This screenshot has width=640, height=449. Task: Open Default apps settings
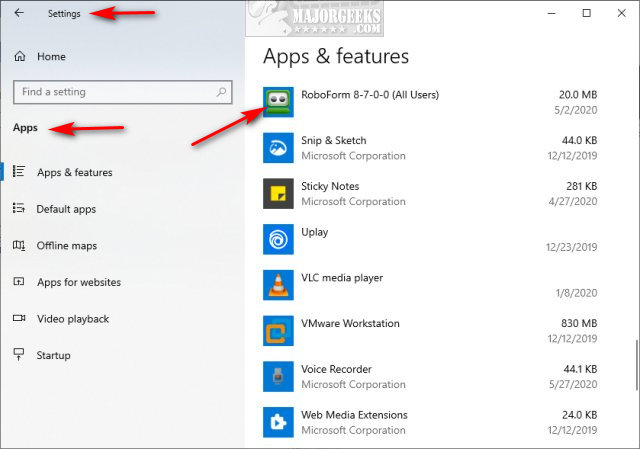[x=66, y=209]
